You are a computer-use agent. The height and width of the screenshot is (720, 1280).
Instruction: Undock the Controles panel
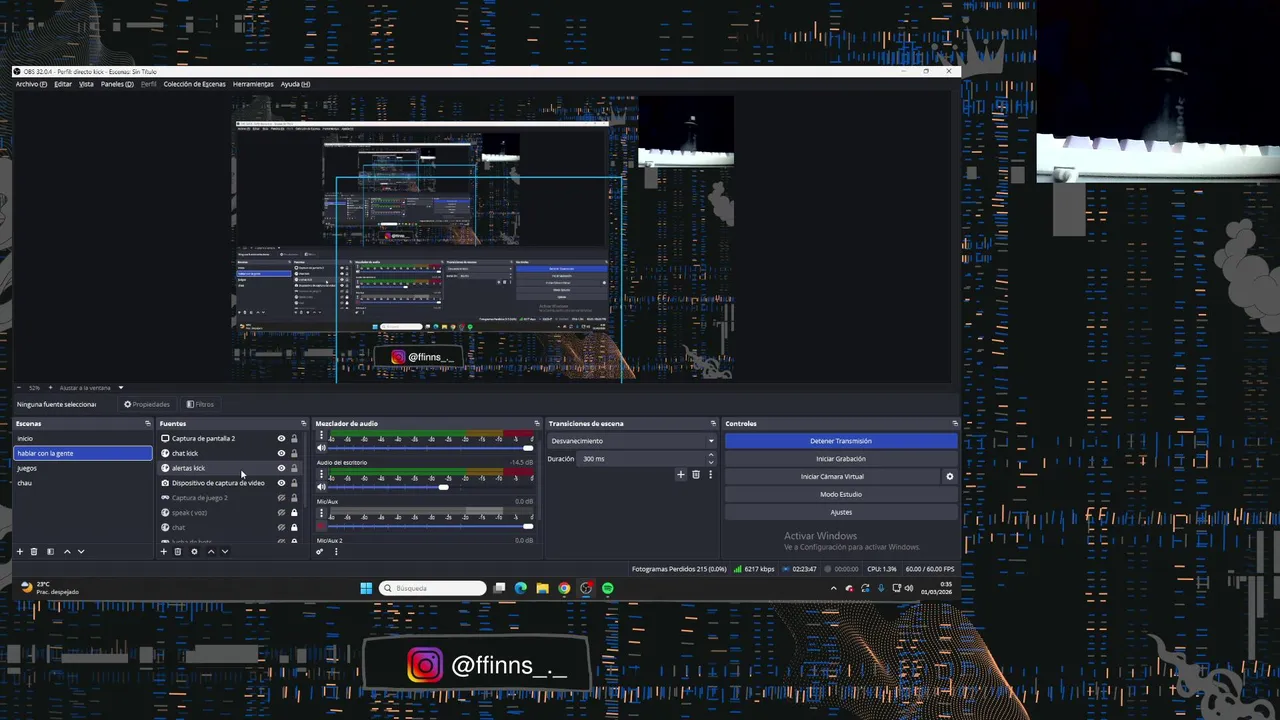pos(954,423)
